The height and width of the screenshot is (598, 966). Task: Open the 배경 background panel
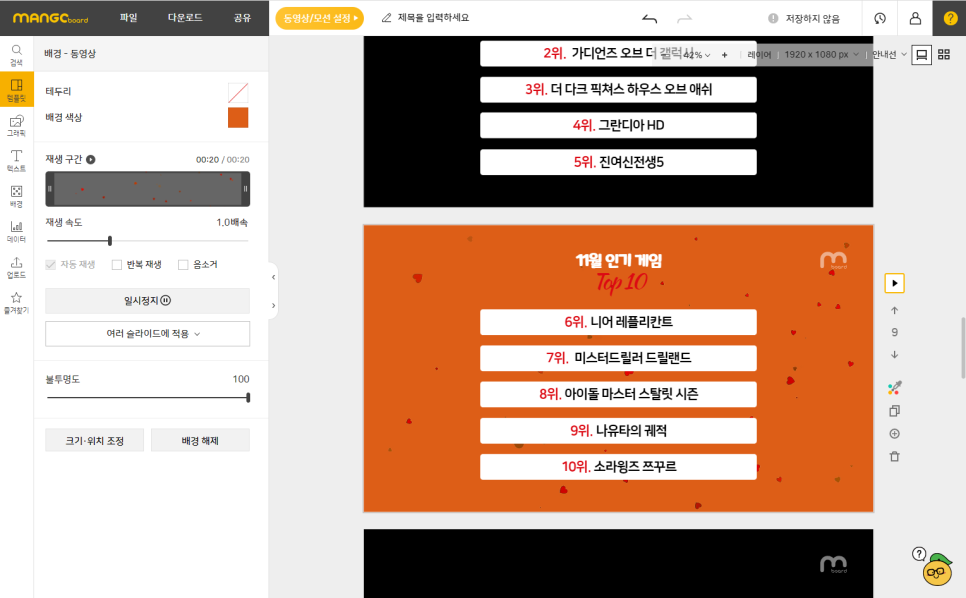click(17, 196)
